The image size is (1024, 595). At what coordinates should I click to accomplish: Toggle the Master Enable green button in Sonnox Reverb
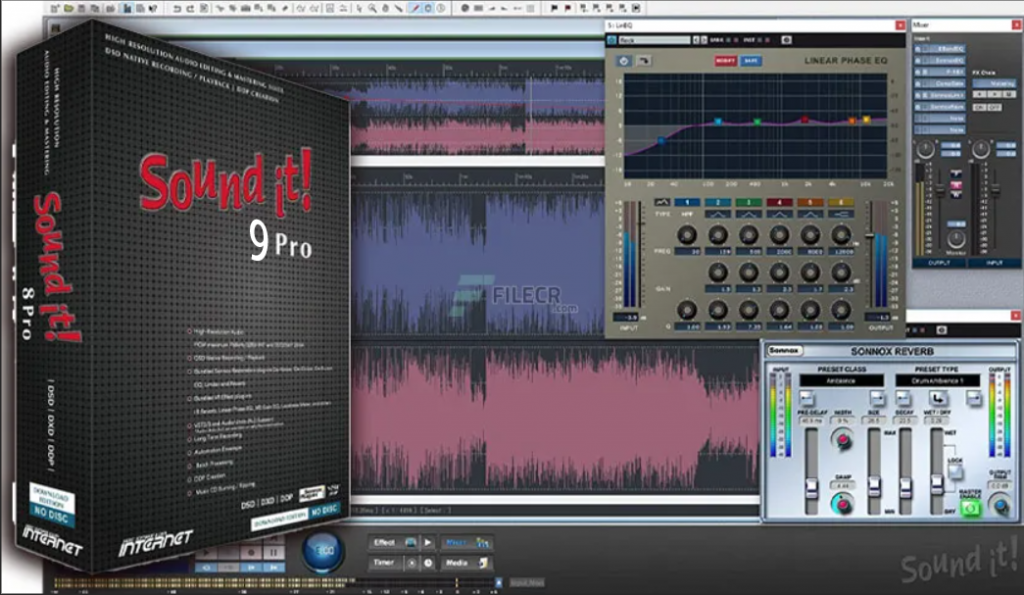968,508
